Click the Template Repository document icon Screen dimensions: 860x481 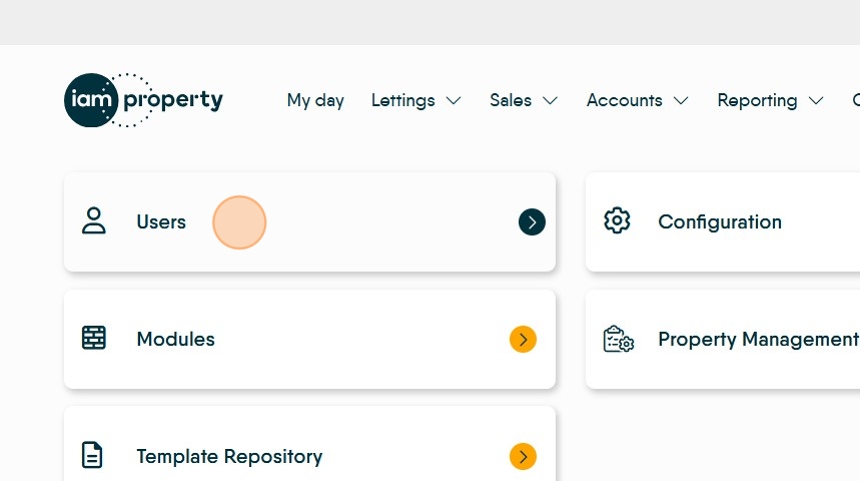click(x=92, y=455)
